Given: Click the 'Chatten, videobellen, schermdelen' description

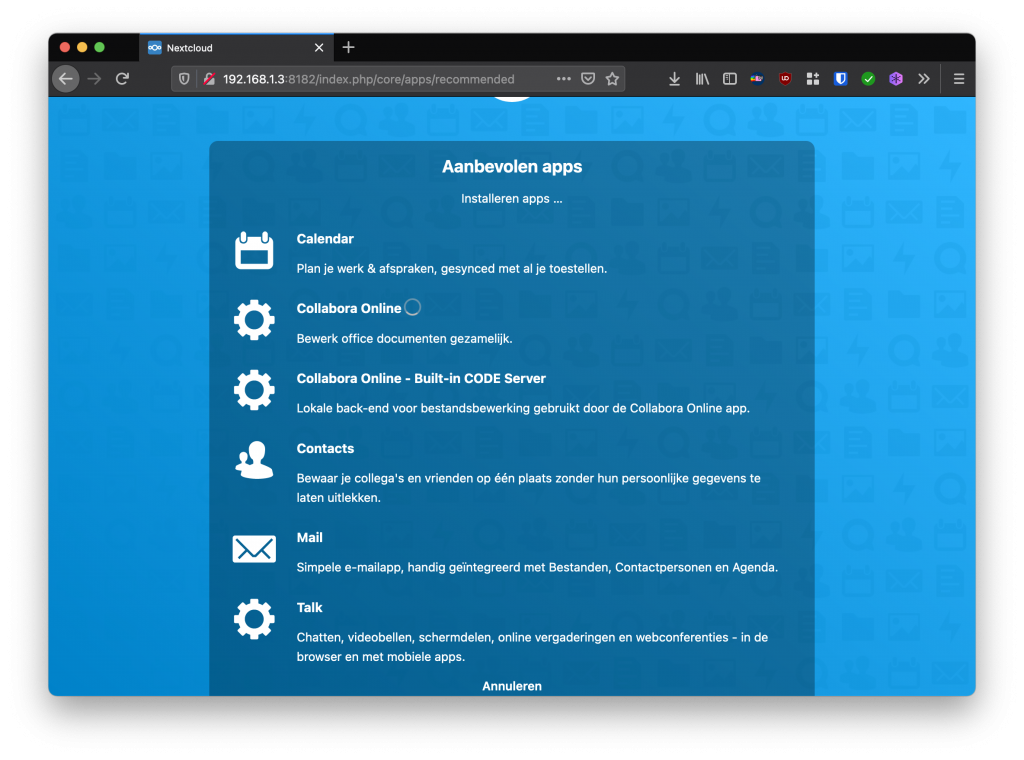Looking at the screenshot, I should click(x=532, y=646).
